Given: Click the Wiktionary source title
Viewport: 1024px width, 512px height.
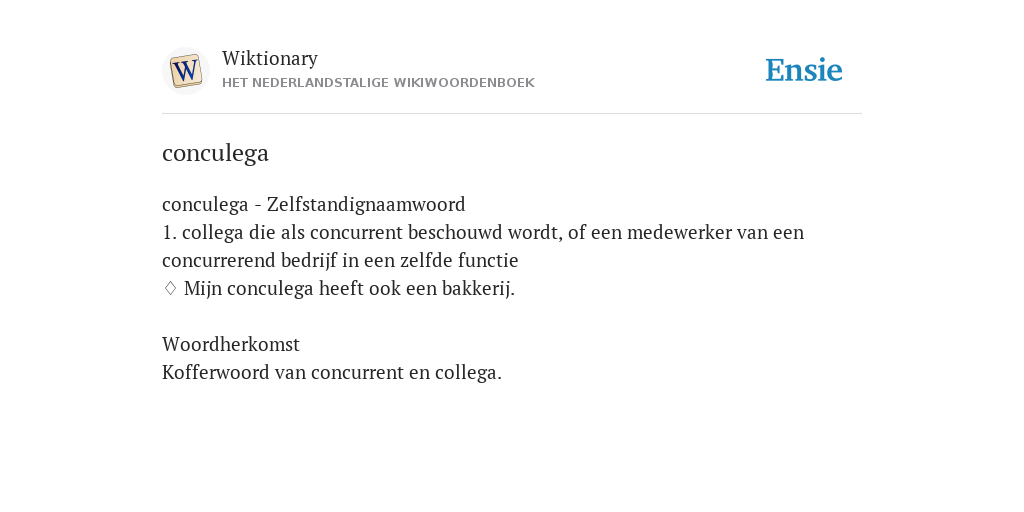Looking at the screenshot, I should [x=270, y=58].
